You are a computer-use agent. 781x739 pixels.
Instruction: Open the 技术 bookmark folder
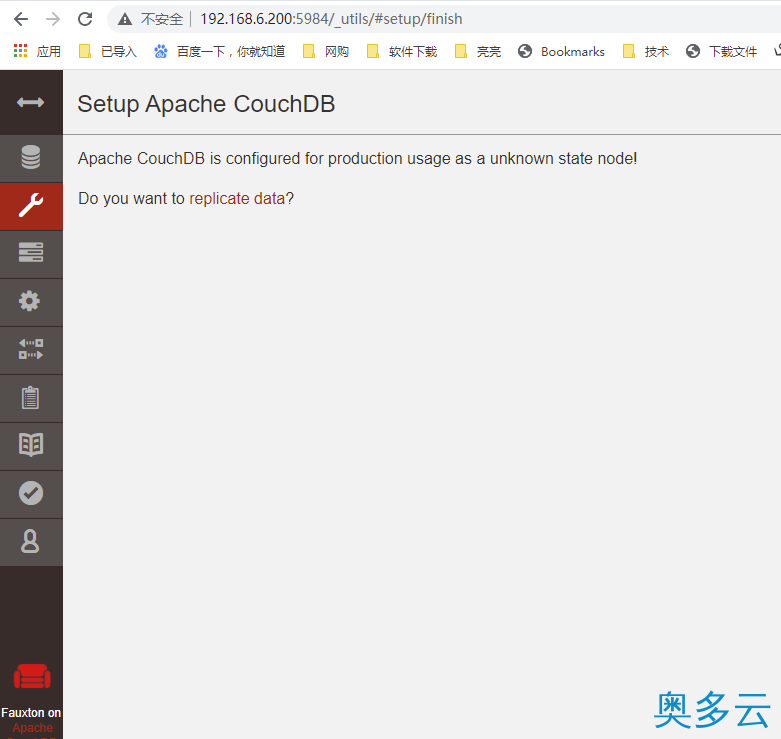[x=646, y=51]
